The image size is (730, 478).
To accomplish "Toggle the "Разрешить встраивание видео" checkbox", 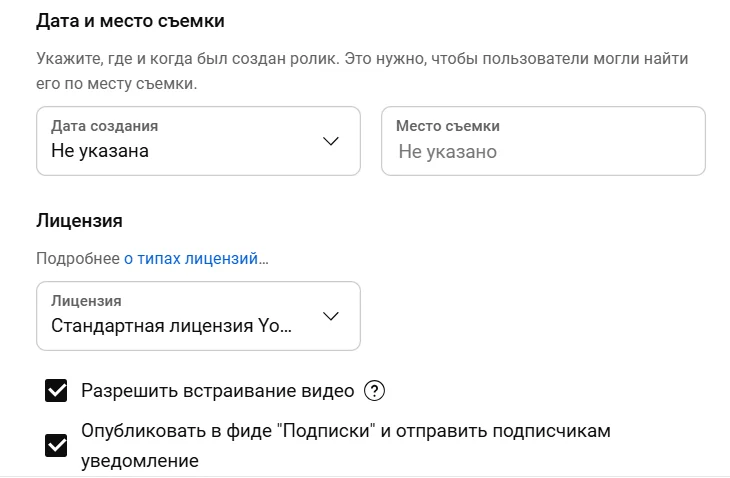I will click(56, 390).
